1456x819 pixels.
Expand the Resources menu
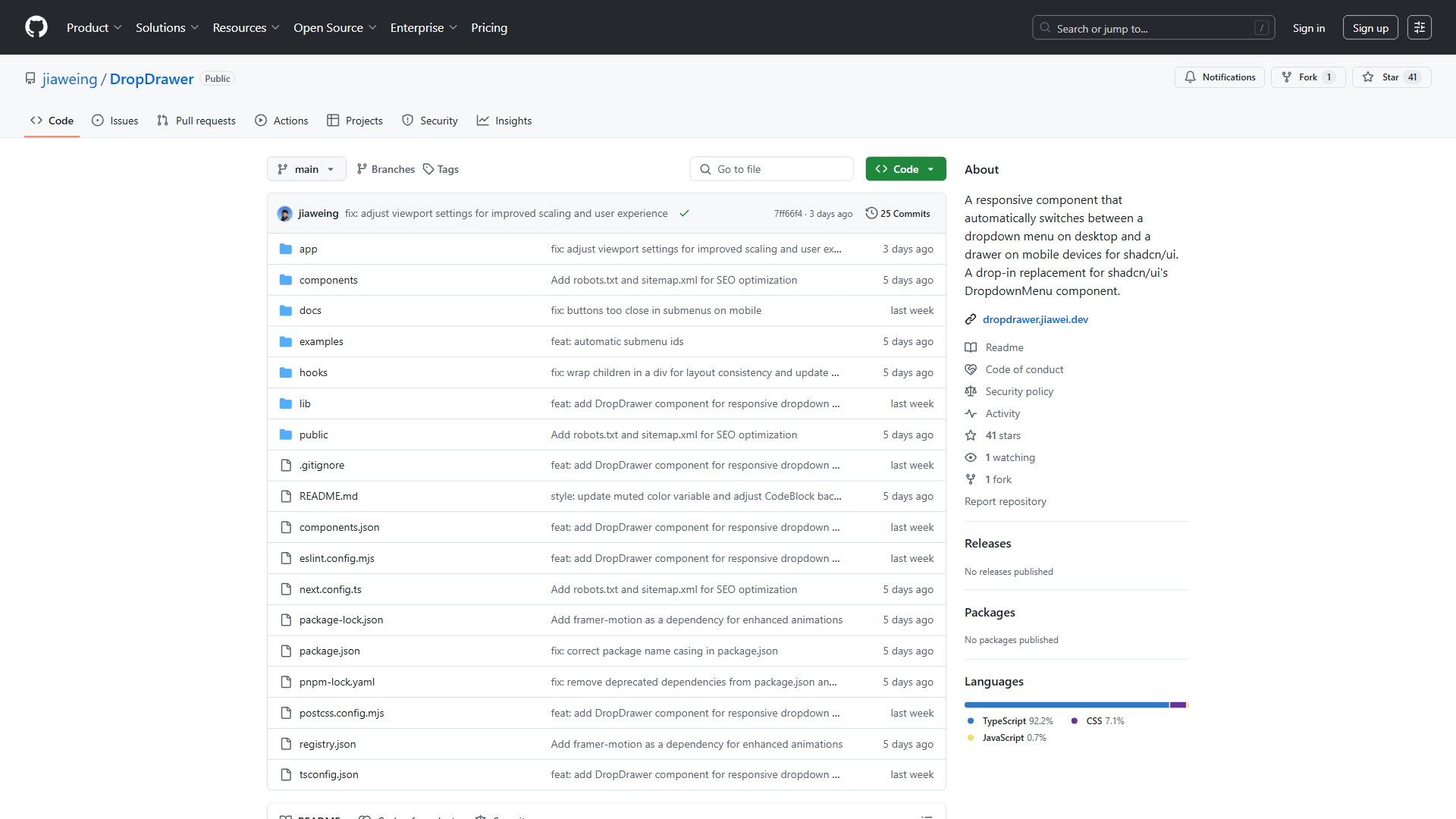pos(246,27)
